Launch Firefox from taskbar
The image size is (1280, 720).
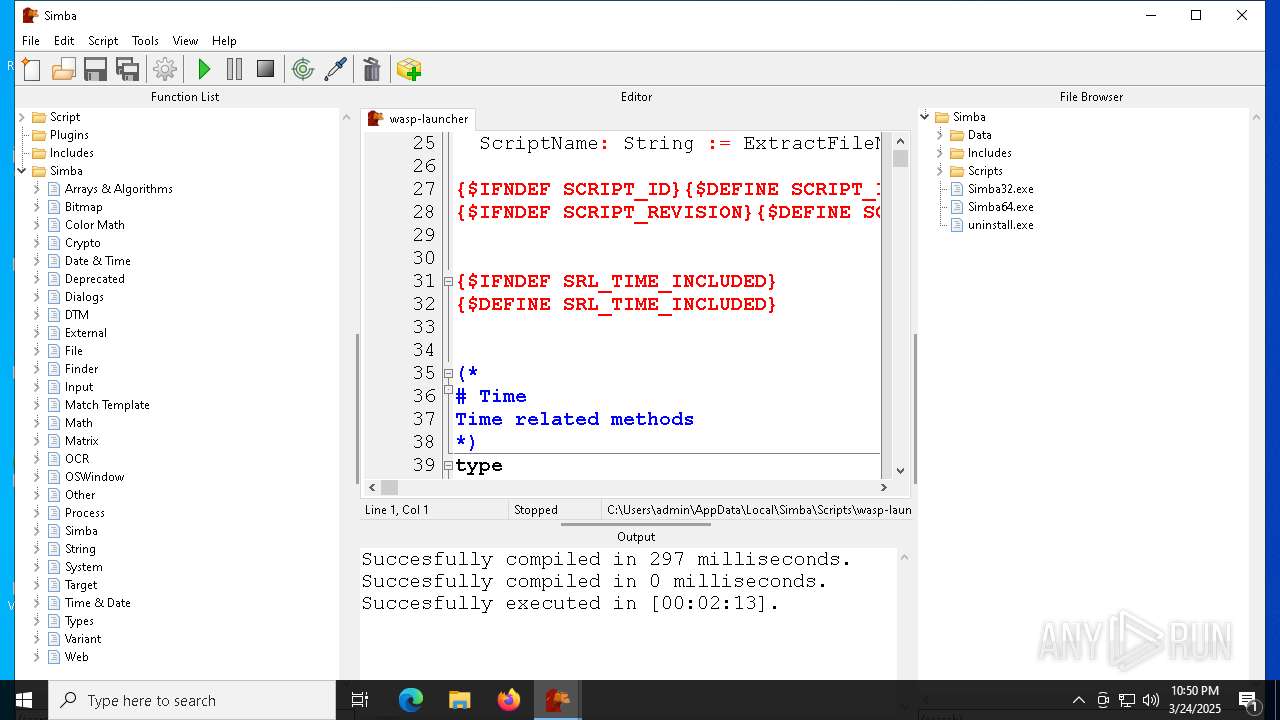(509, 700)
